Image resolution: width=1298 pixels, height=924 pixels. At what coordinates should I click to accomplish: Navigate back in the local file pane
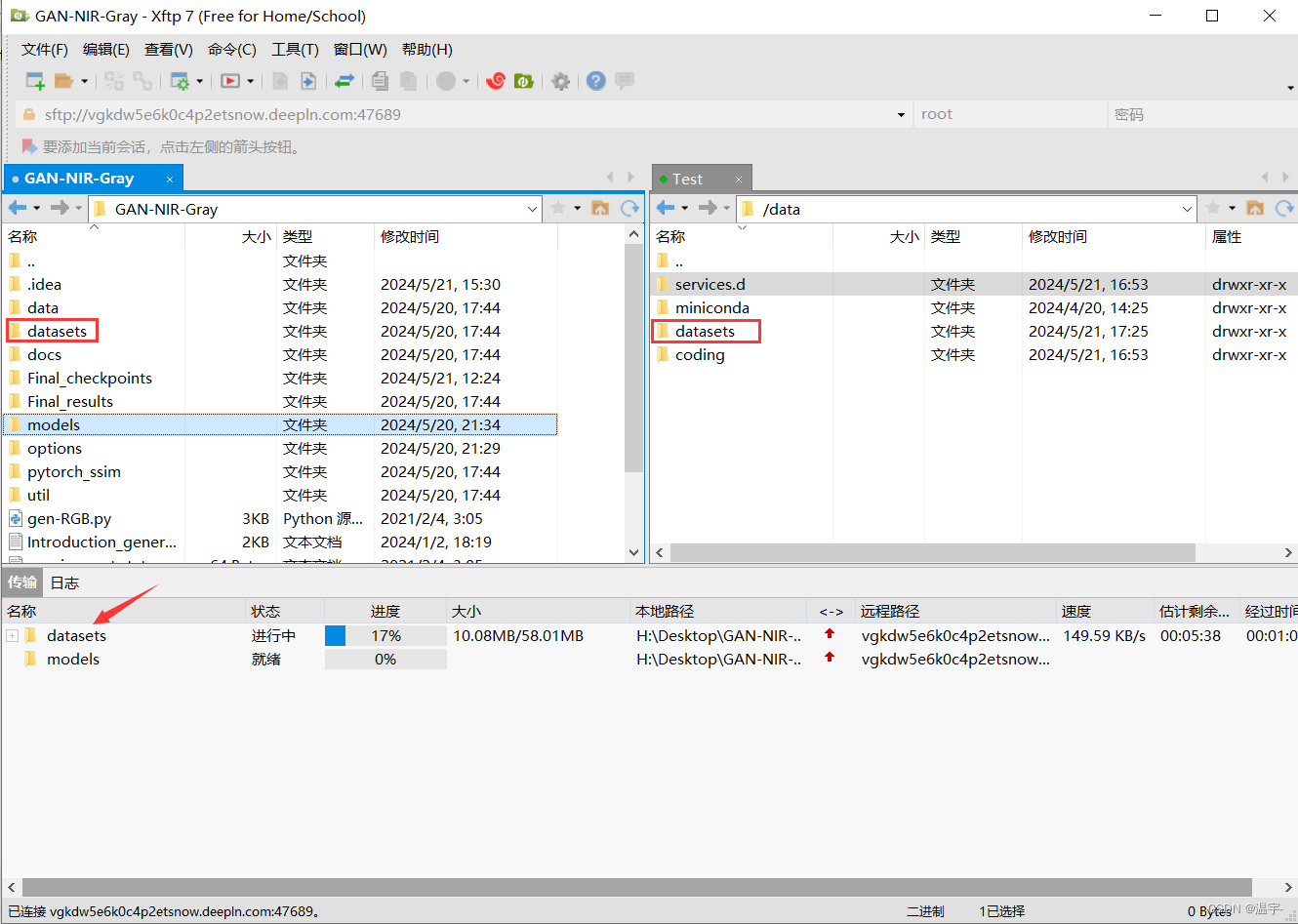point(16,208)
